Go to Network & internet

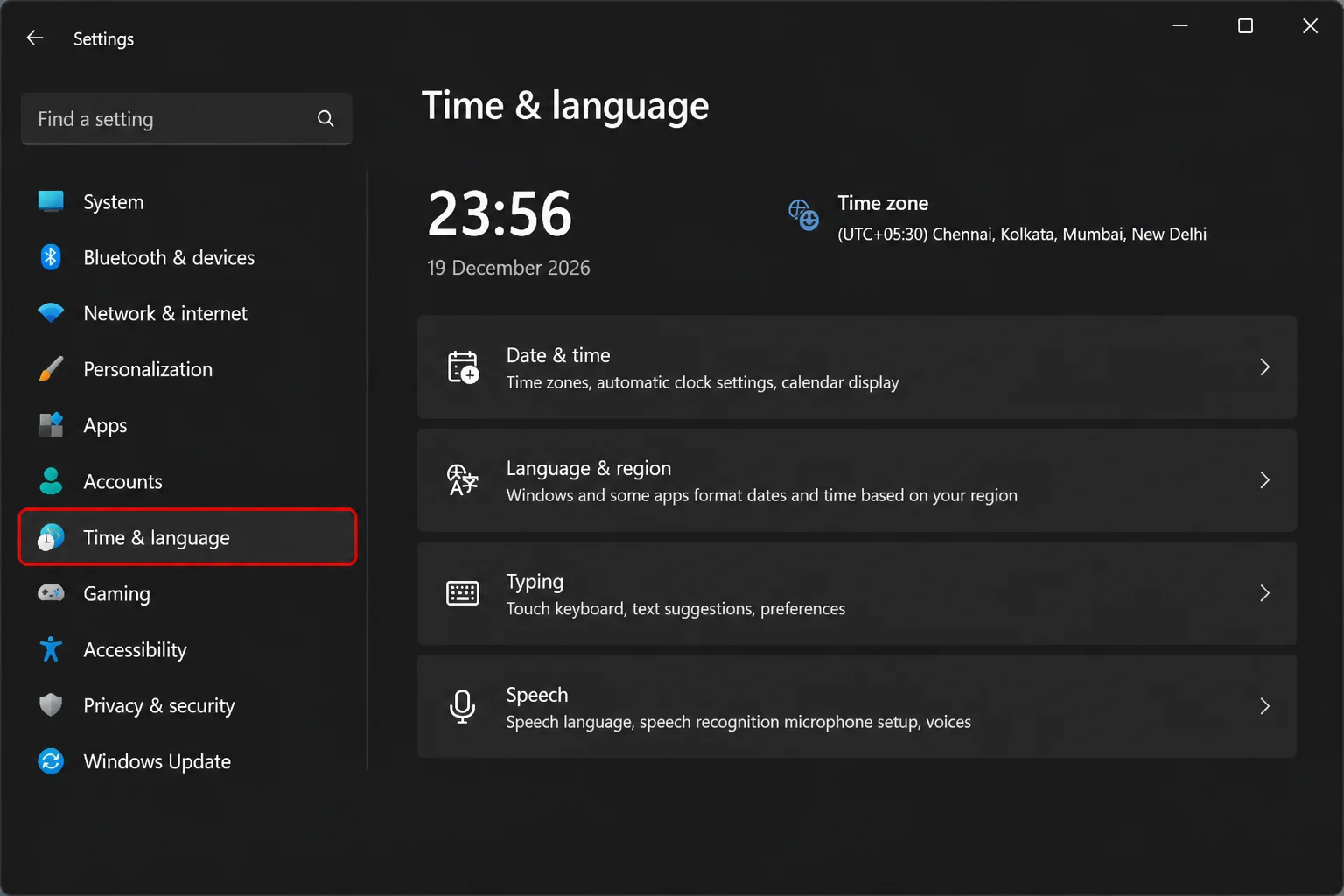[187, 313]
